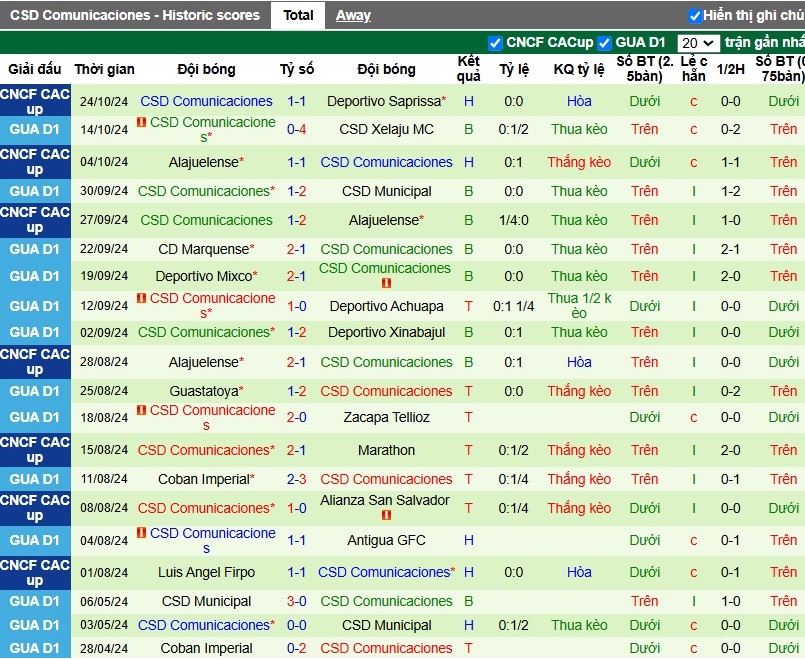Click CNCF CACup league cell for 15/08/24

35,450
